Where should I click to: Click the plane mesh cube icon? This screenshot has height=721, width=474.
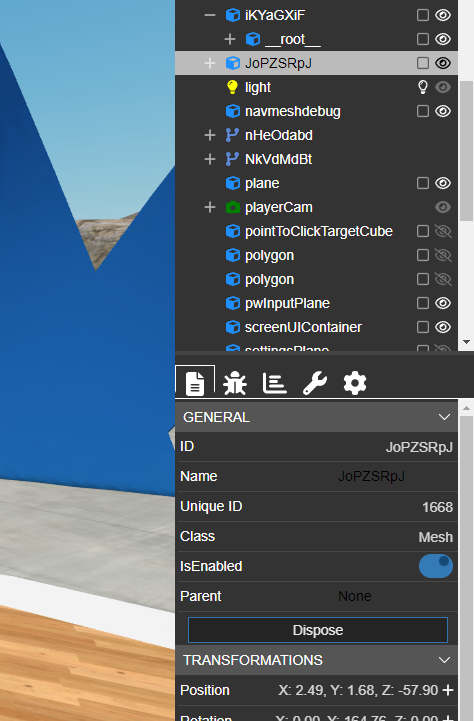pyautogui.click(x=233, y=183)
